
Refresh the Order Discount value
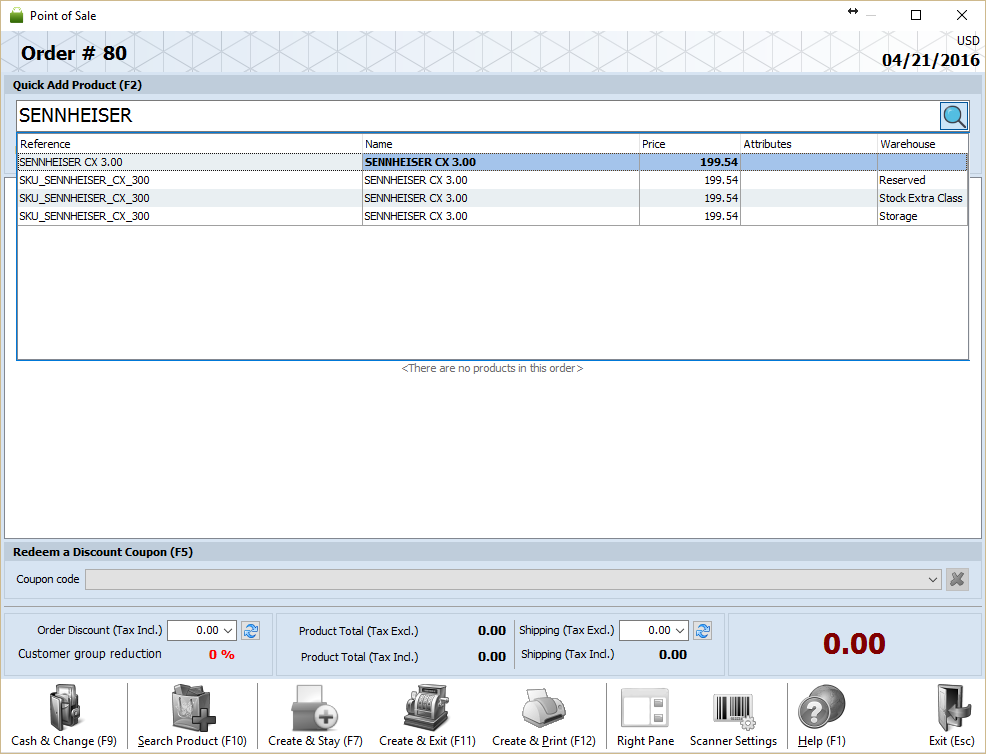251,630
